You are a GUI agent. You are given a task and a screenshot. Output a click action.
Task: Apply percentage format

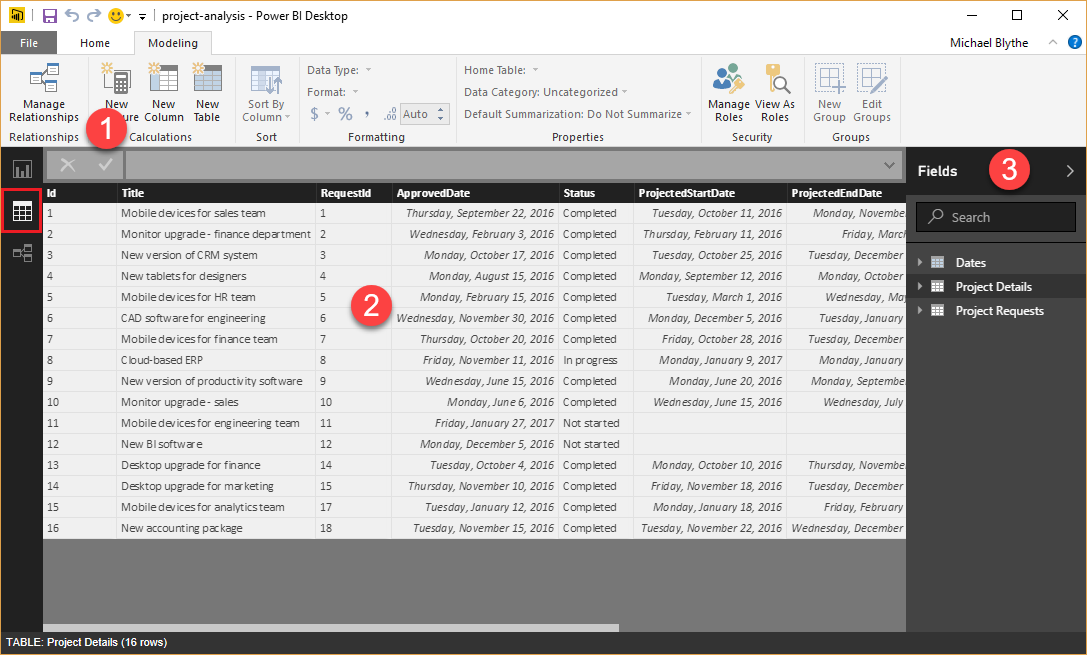345,114
